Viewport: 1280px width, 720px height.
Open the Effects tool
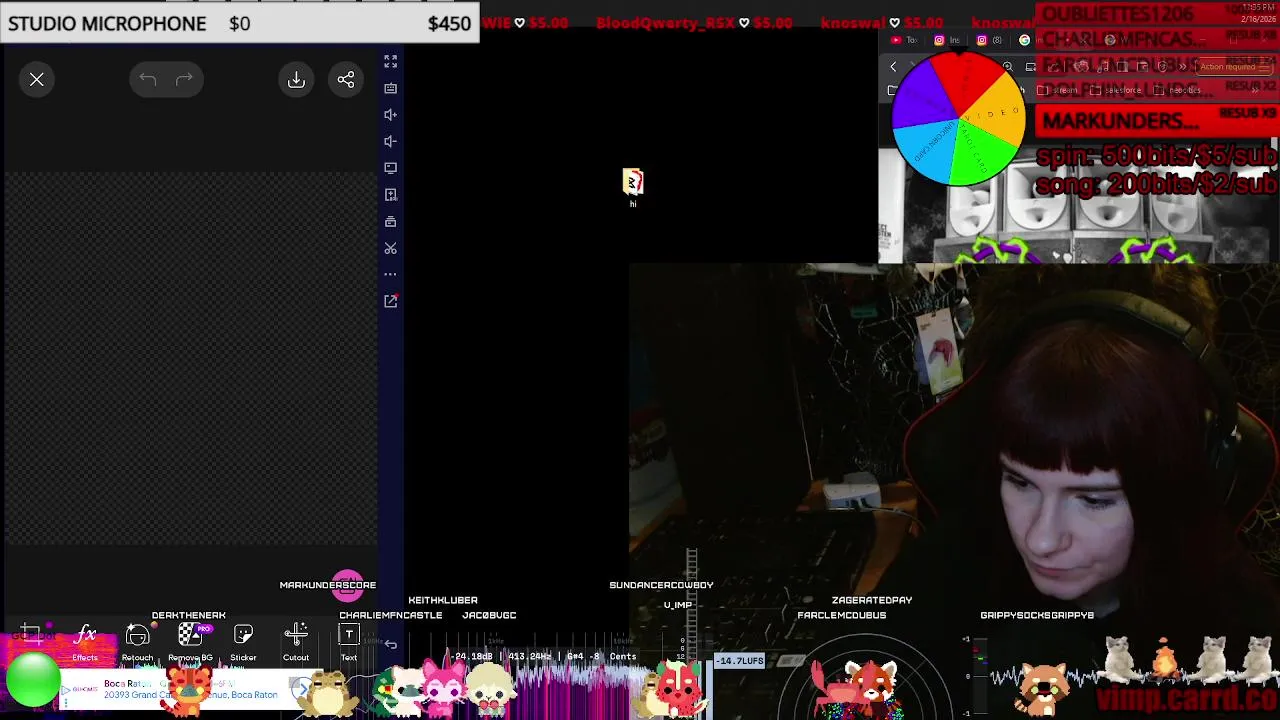tap(85, 642)
